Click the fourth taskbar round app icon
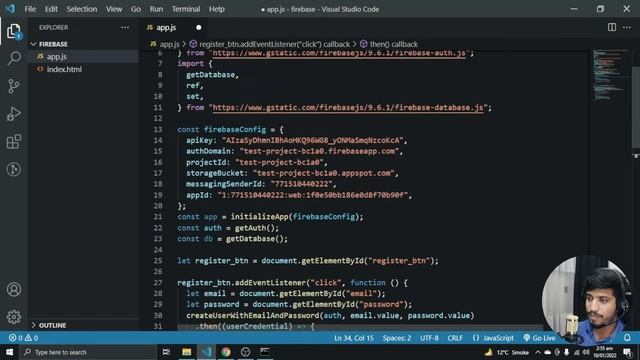 [245, 352]
